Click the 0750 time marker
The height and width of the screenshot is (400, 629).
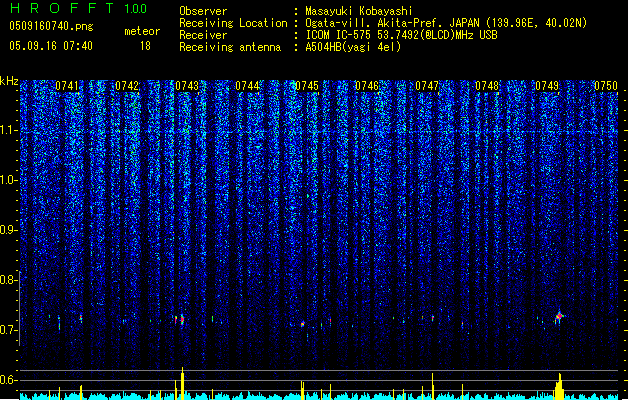click(606, 86)
